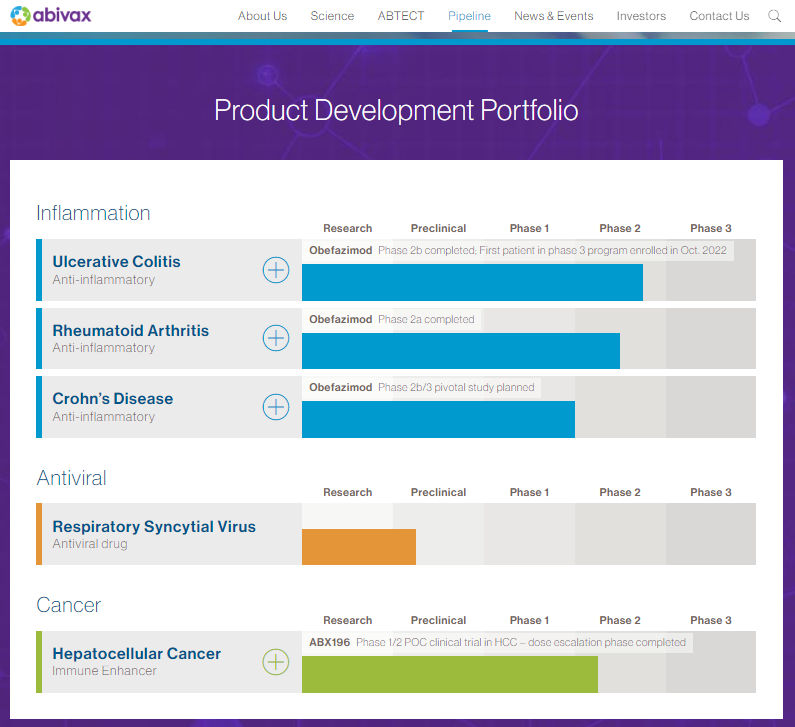This screenshot has width=795, height=727.
Task: Open the About Us menu
Action: pyautogui.click(x=263, y=16)
